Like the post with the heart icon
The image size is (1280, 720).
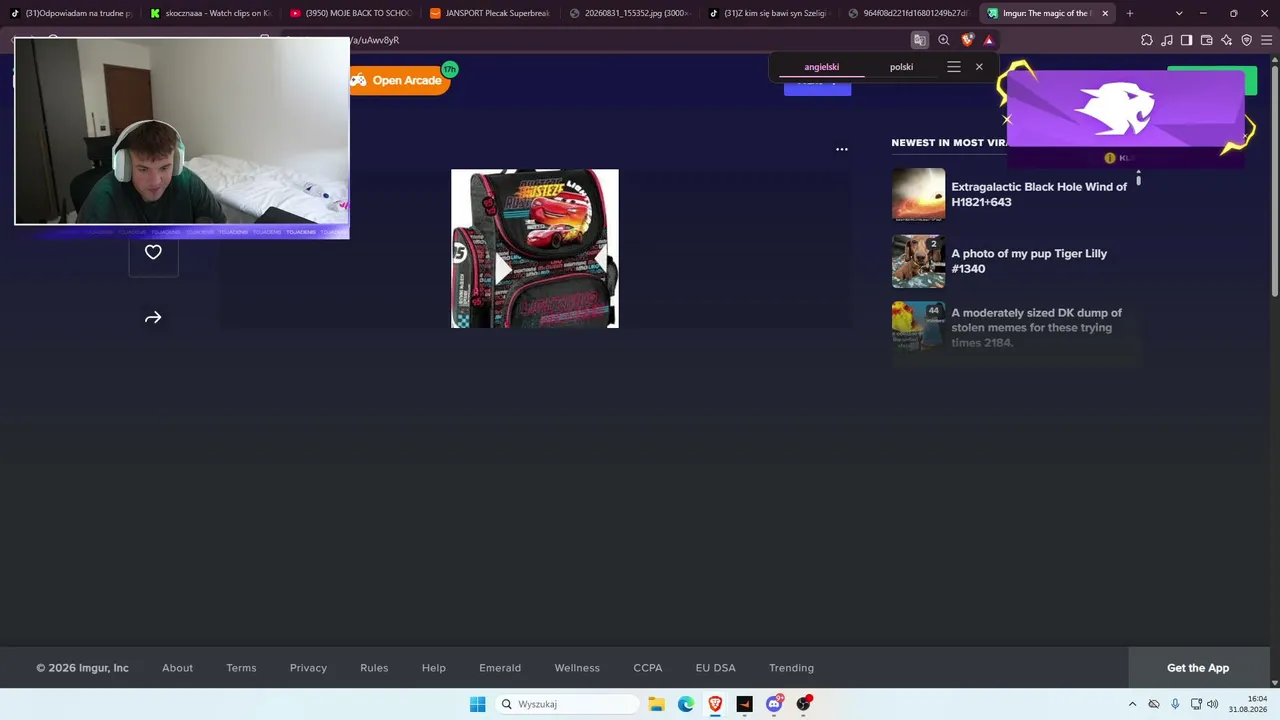pos(153,252)
